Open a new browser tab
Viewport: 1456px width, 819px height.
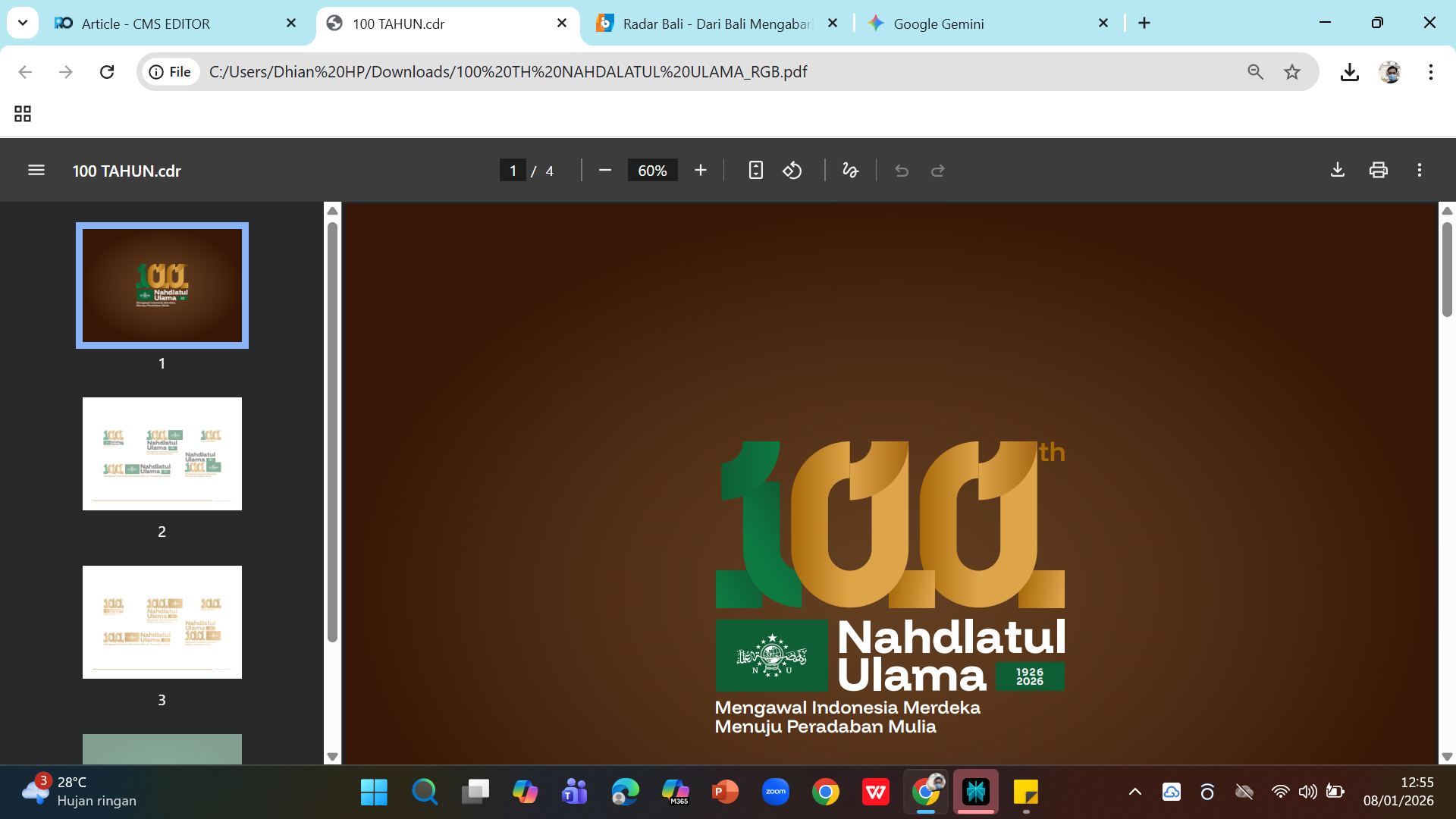pyautogui.click(x=1144, y=24)
